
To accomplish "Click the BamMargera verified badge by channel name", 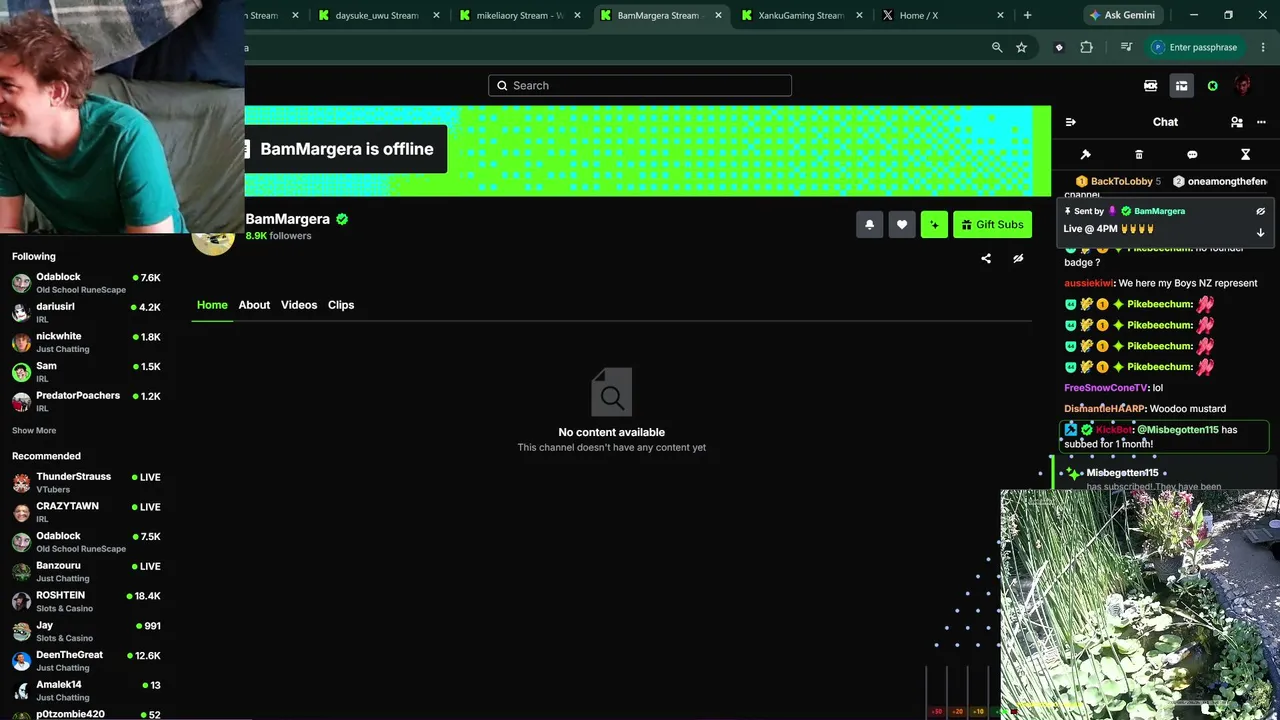I will point(342,219).
